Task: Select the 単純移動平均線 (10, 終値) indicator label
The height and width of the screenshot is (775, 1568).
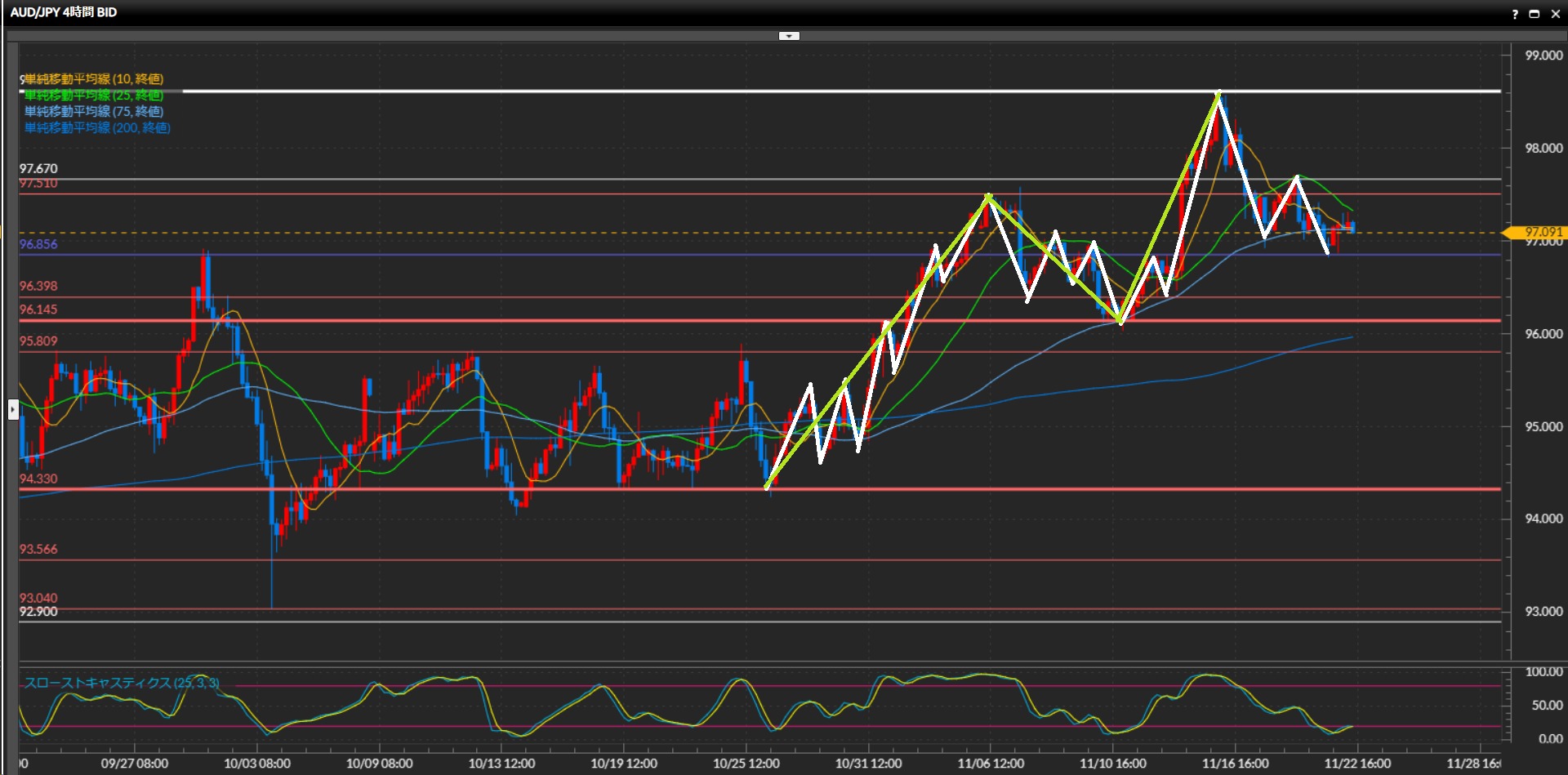Action: pos(94,79)
